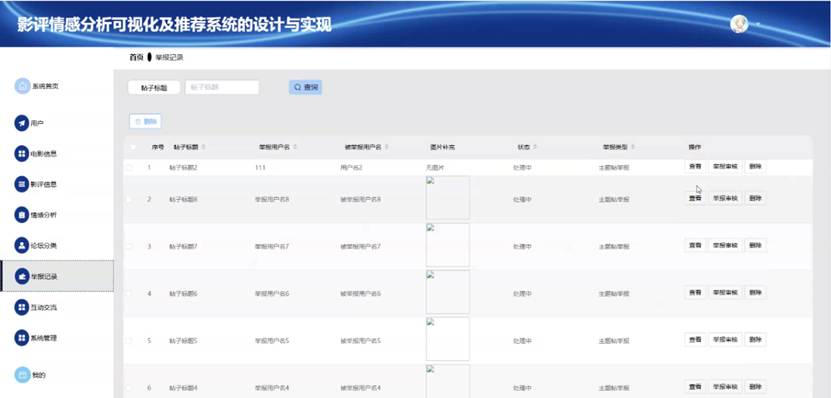The width and height of the screenshot is (831, 398).
Task: Click 删除 for row 帖子标题2
Action: coord(755,166)
